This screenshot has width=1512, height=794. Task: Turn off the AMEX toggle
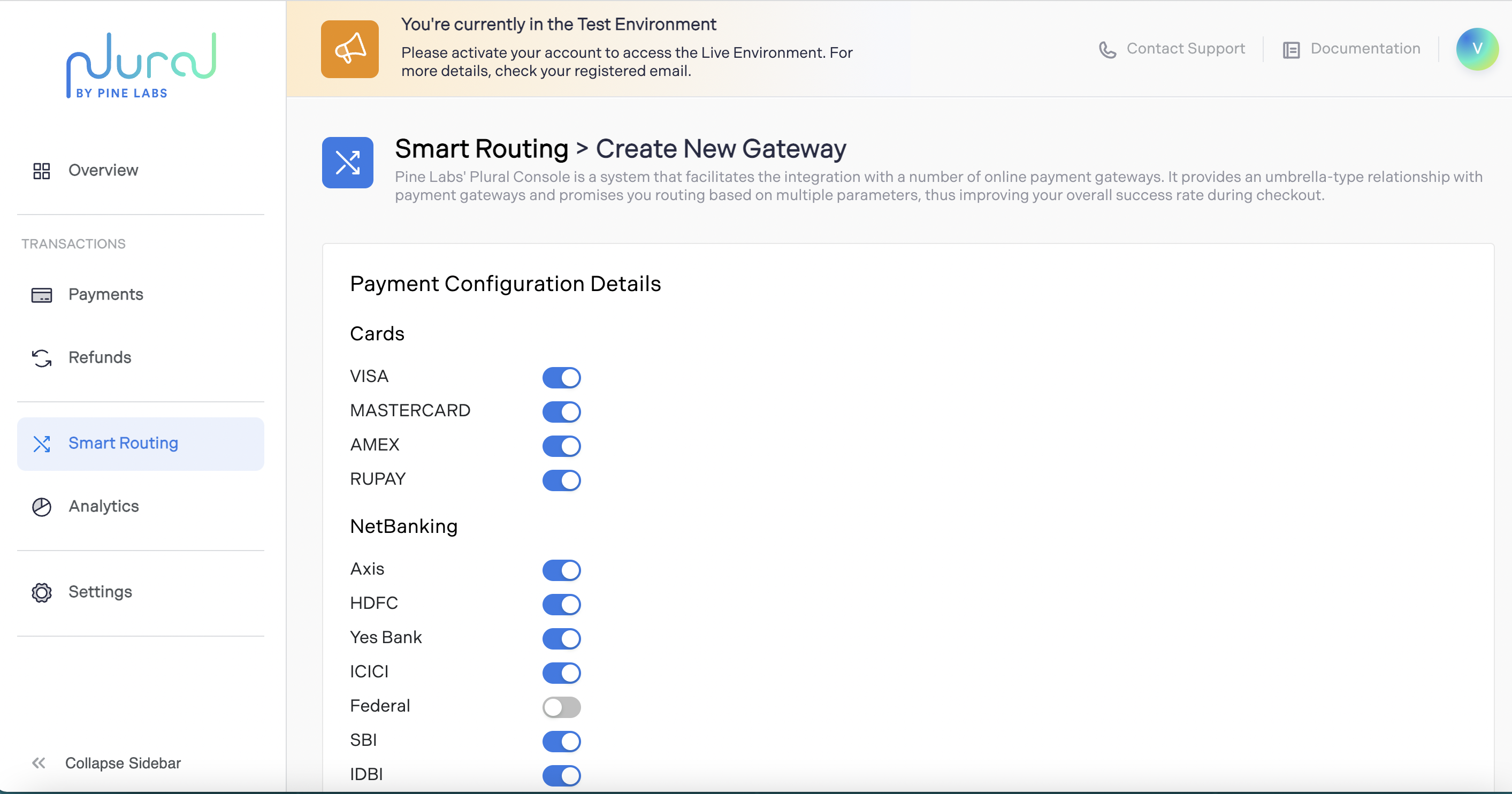click(561, 446)
